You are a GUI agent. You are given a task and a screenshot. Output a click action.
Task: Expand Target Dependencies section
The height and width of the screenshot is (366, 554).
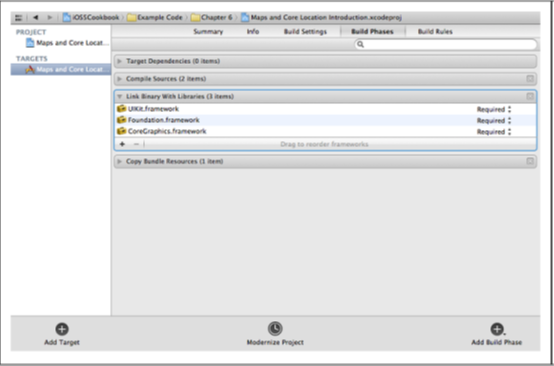[x=120, y=61]
